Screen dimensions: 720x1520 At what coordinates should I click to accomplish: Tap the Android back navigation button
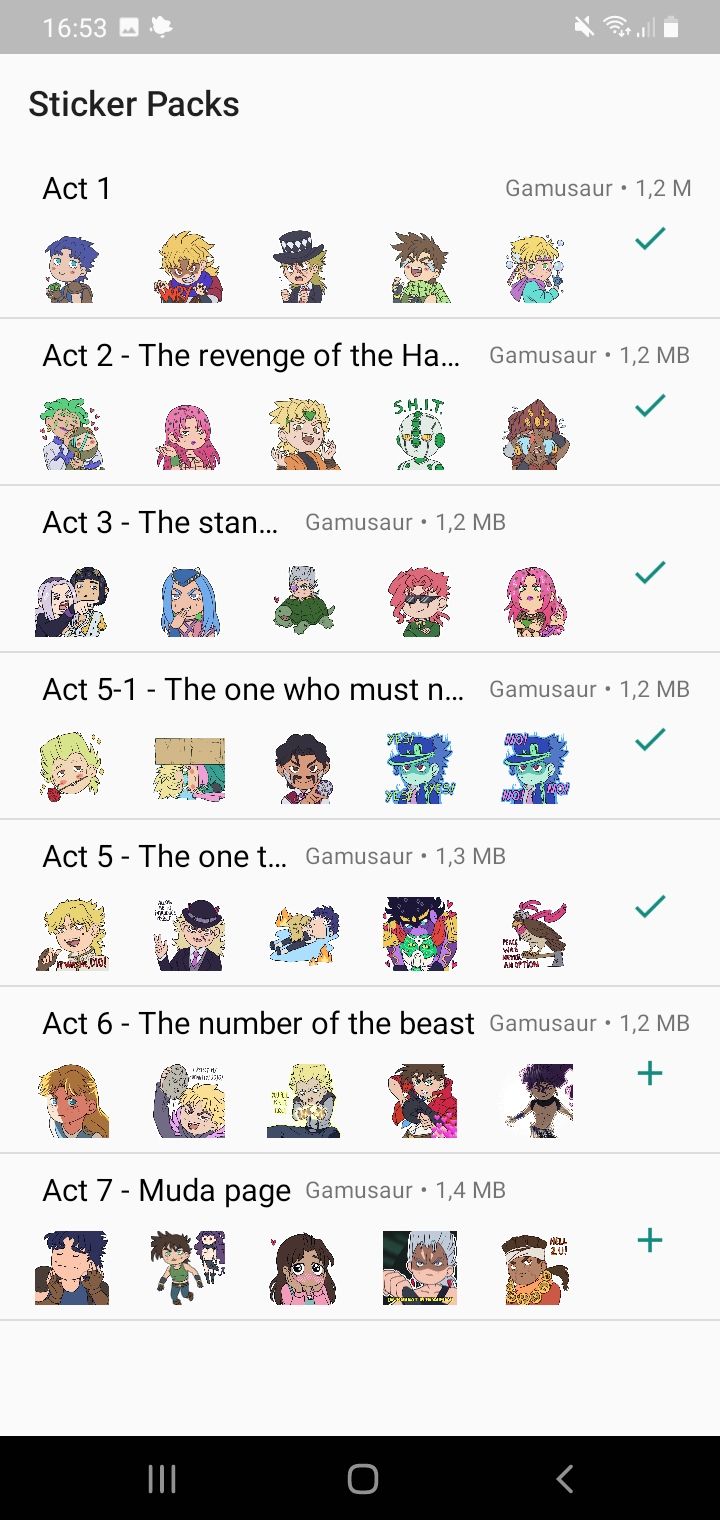[565, 1479]
